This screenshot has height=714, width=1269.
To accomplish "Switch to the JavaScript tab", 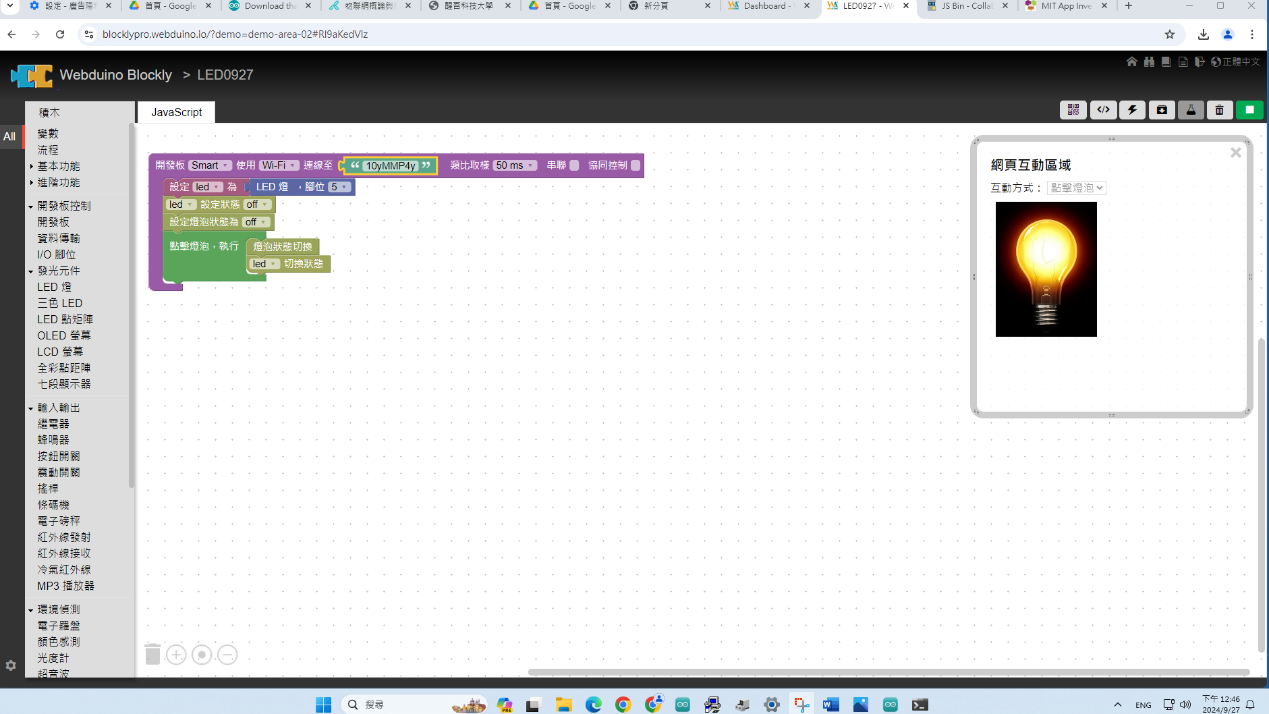I will [176, 112].
